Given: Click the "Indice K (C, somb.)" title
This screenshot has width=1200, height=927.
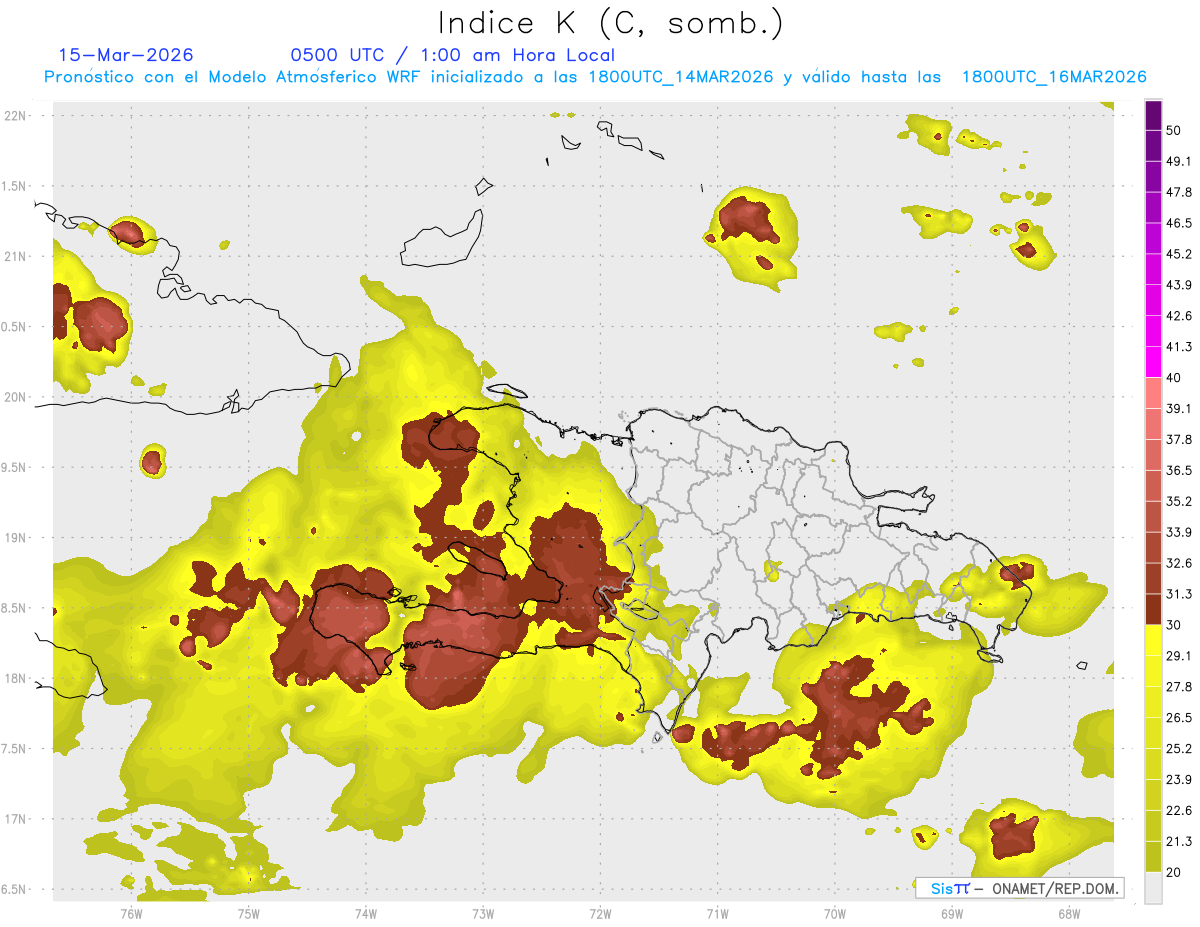Looking at the screenshot, I should pyautogui.click(x=610, y=22).
